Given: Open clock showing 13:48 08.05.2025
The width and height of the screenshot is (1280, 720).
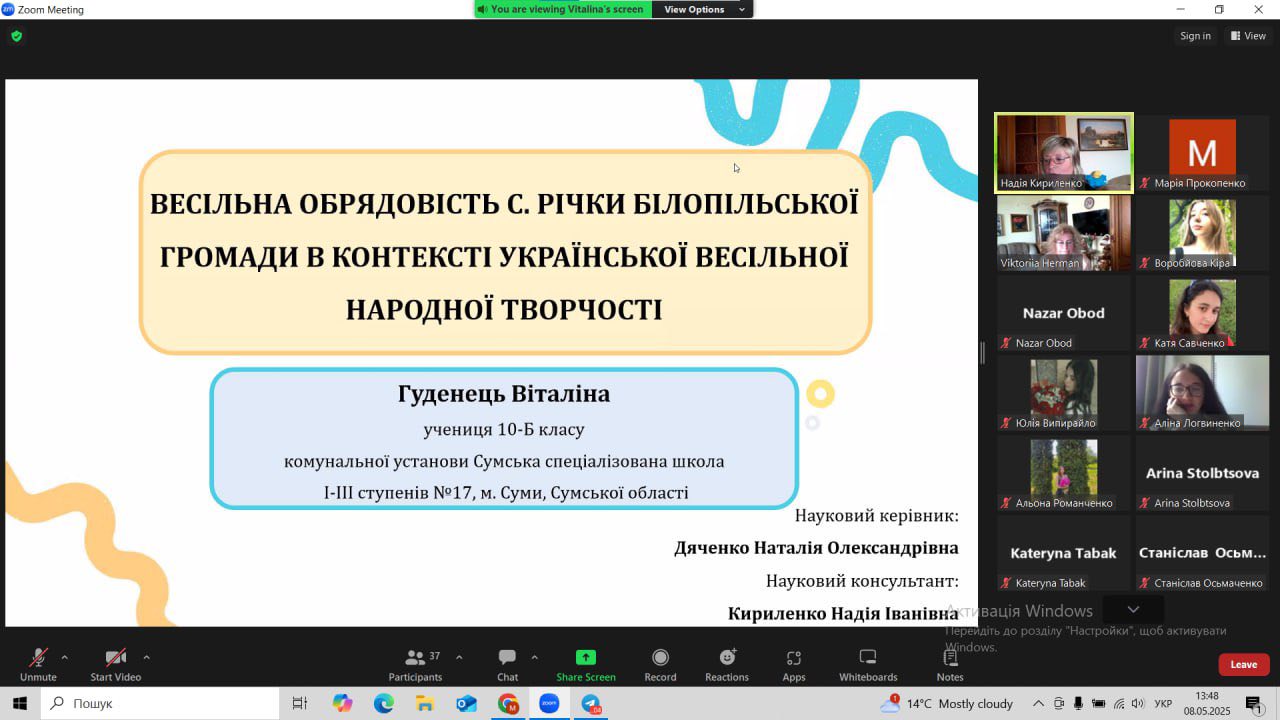Looking at the screenshot, I should [x=1207, y=704].
